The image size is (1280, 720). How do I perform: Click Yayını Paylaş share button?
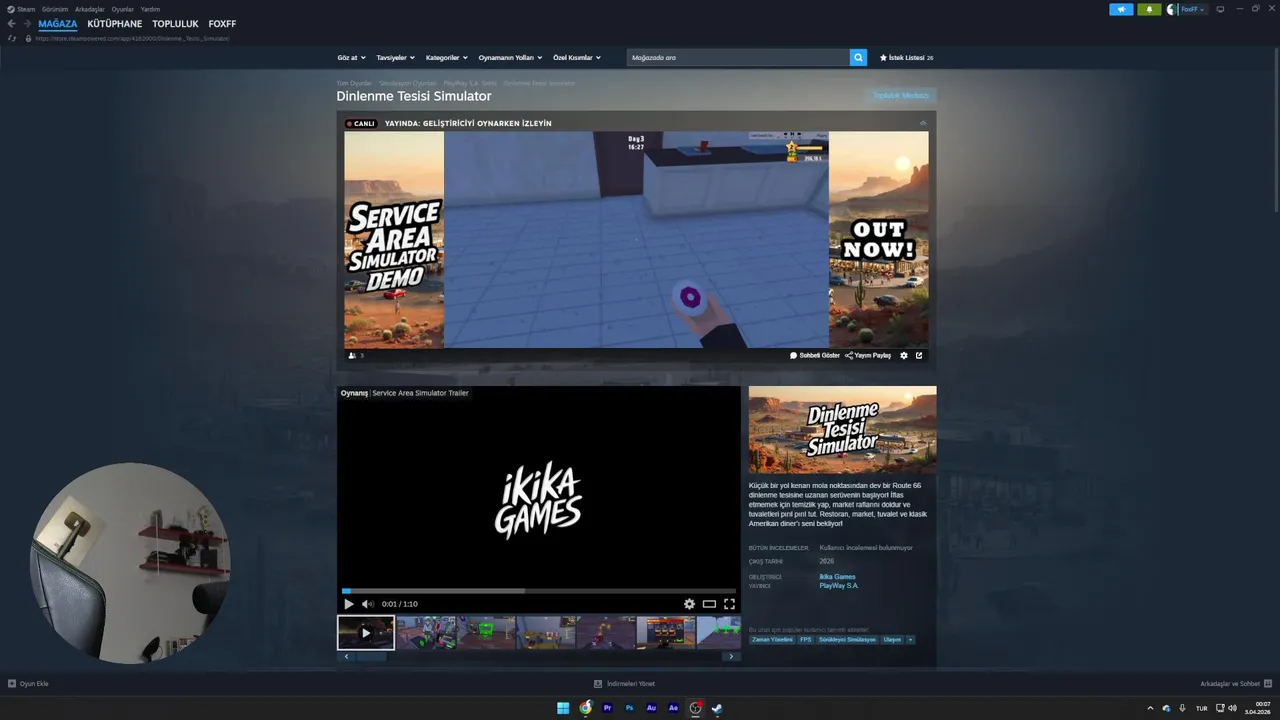pos(868,355)
